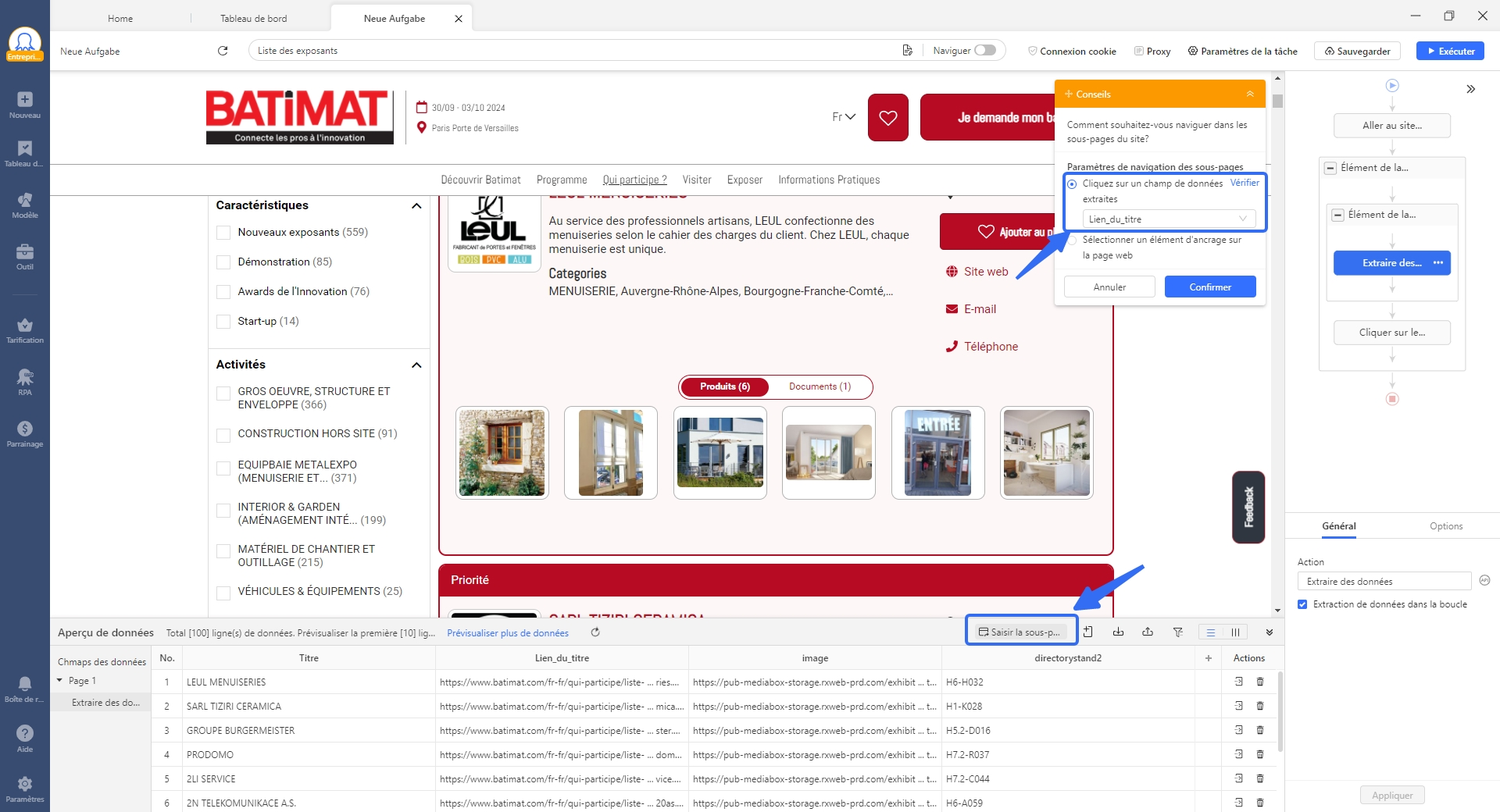The width and height of the screenshot is (1500, 812).
Task: Collapse the Page 1 tree node
Action: tap(59, 680)
